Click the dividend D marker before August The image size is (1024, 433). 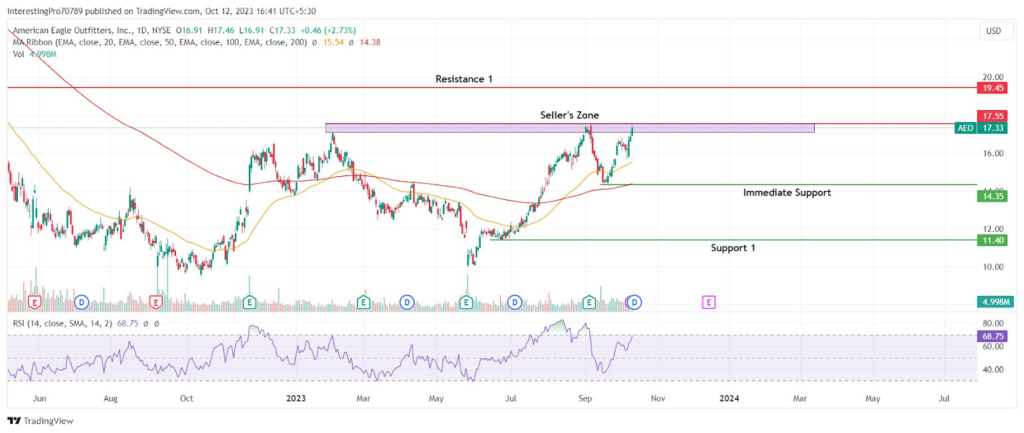(81, 302)
